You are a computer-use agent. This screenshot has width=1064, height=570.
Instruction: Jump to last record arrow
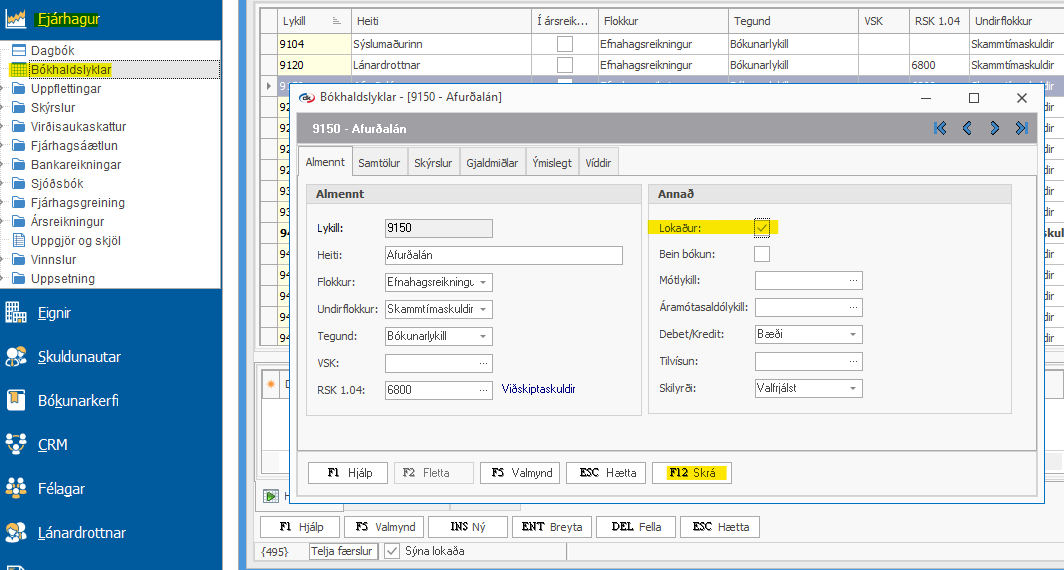[x=1021, y=128]
